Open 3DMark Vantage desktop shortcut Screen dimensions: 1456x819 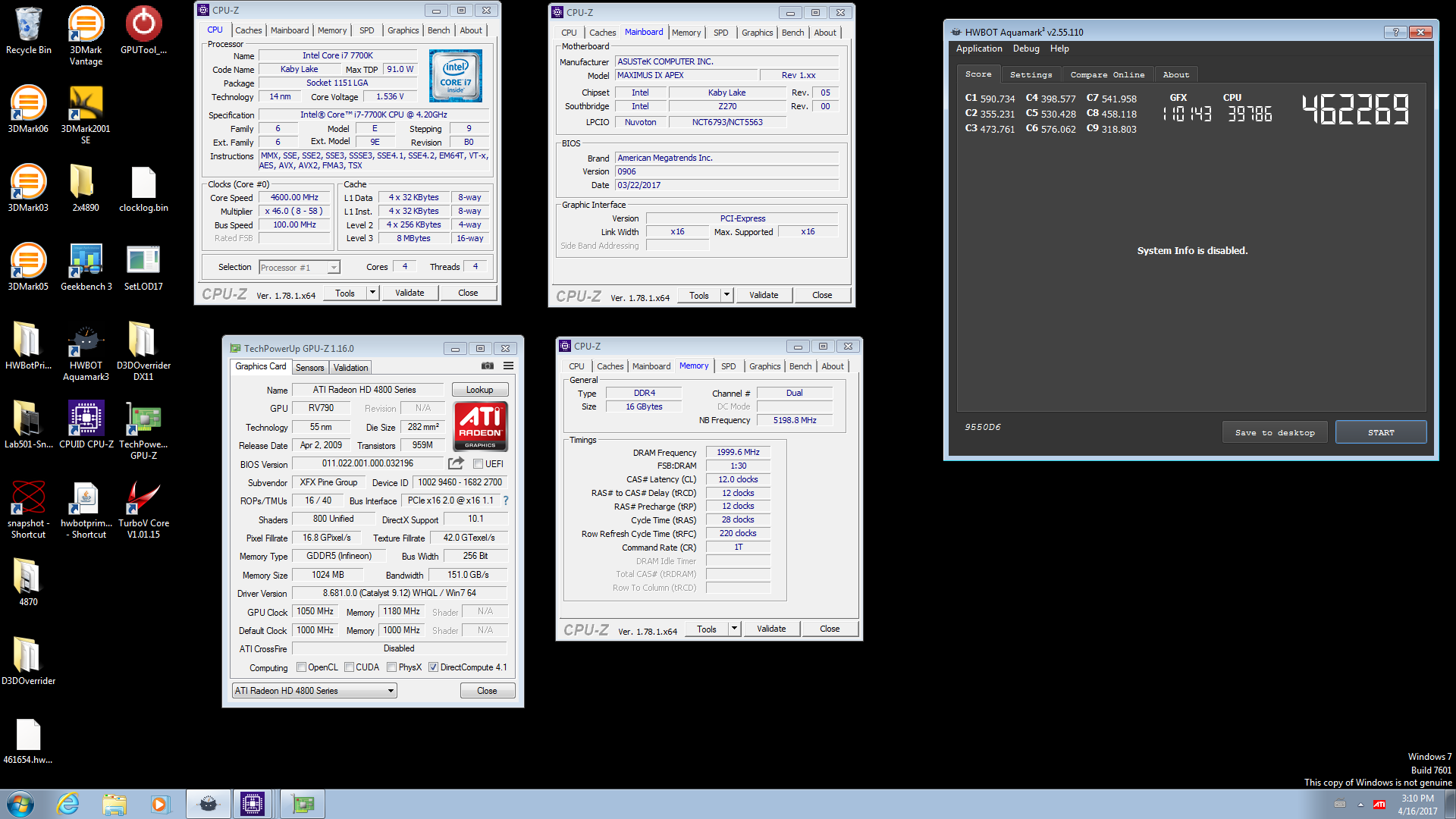(86, 35)
